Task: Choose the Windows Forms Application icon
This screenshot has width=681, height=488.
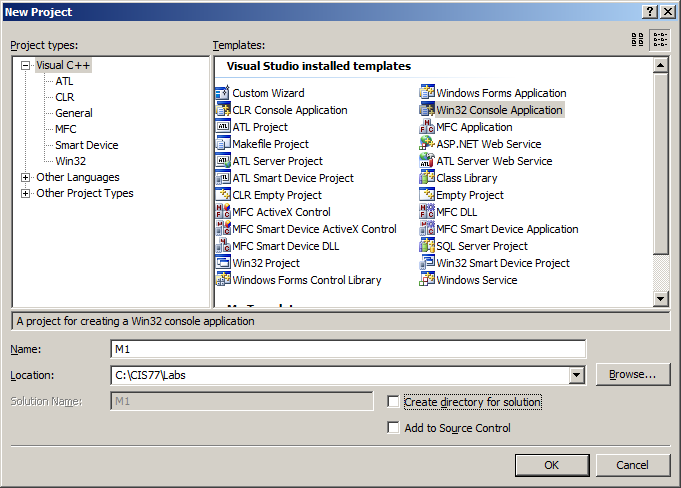Action: point(427,93)
